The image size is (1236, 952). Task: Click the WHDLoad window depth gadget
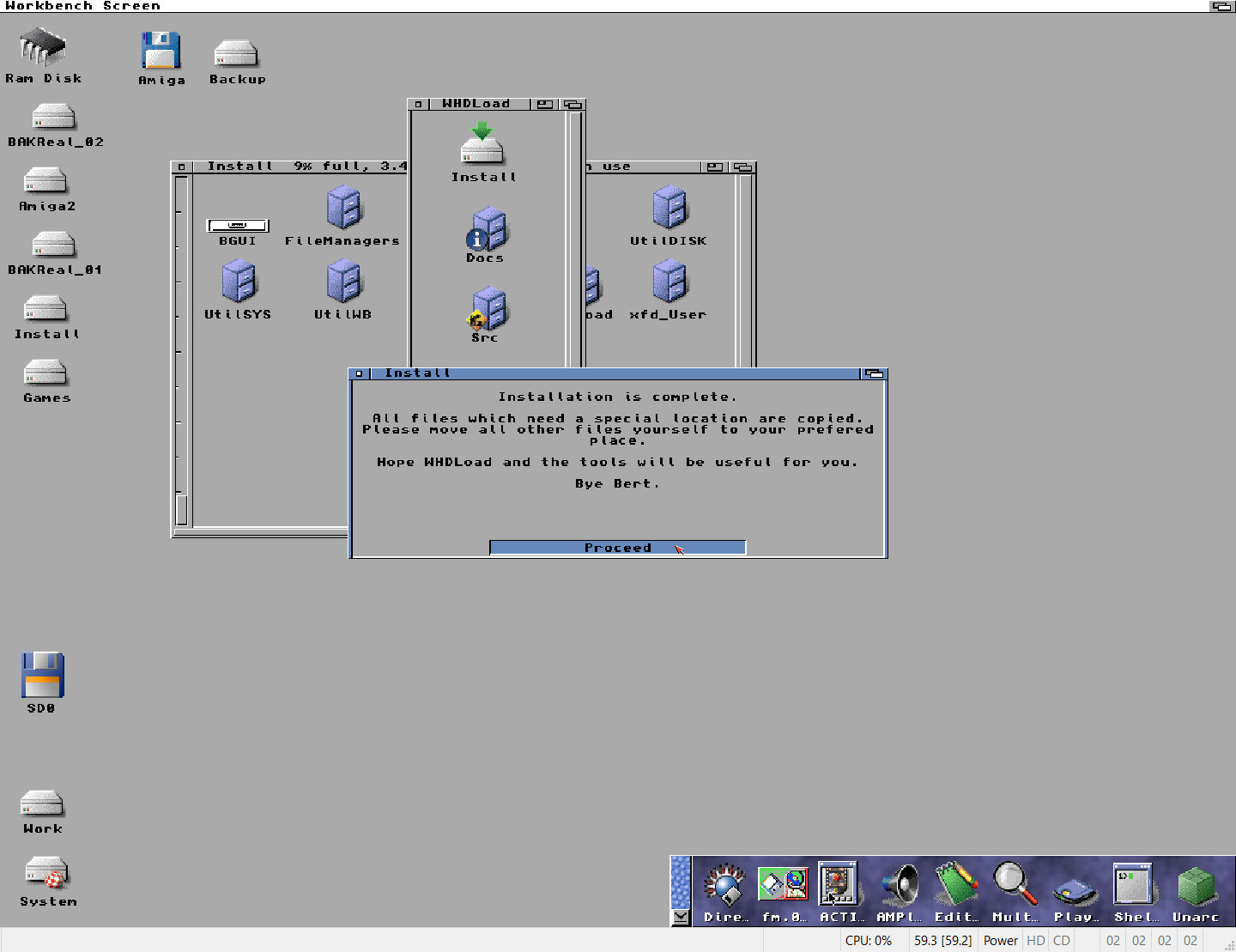coord(572,104)
